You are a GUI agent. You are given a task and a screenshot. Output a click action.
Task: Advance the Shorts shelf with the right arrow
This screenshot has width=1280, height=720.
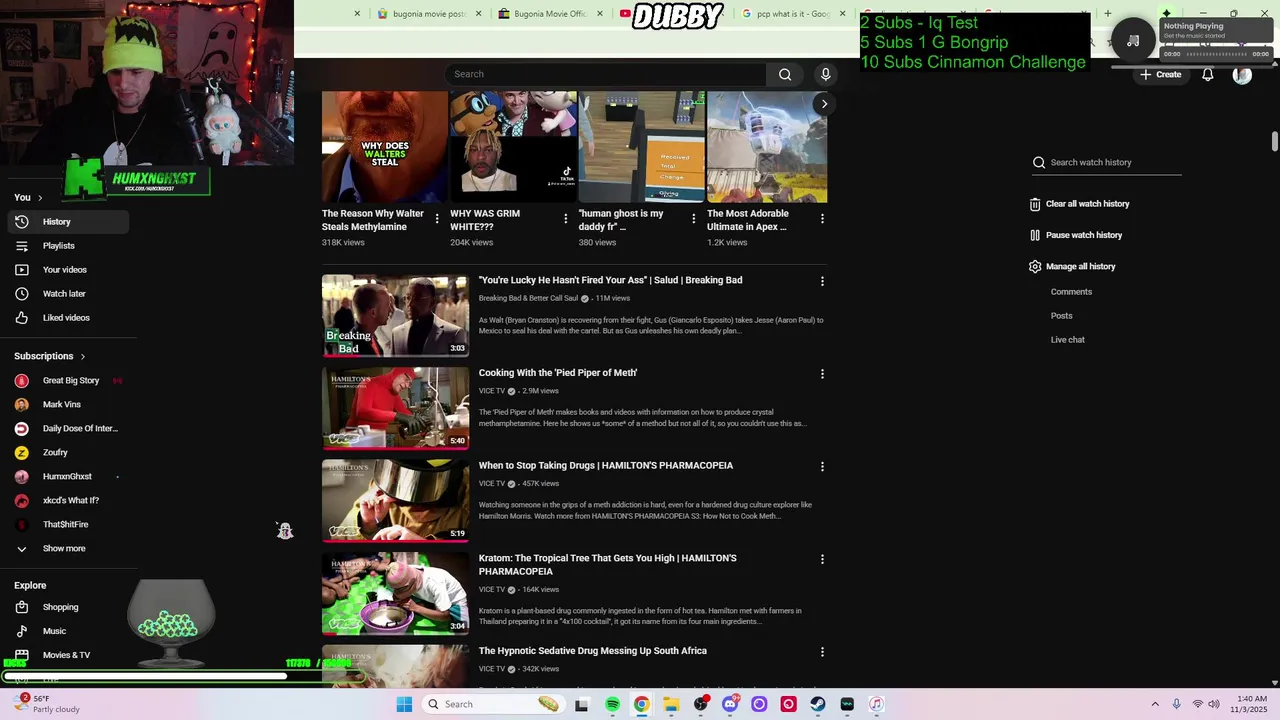824,104
